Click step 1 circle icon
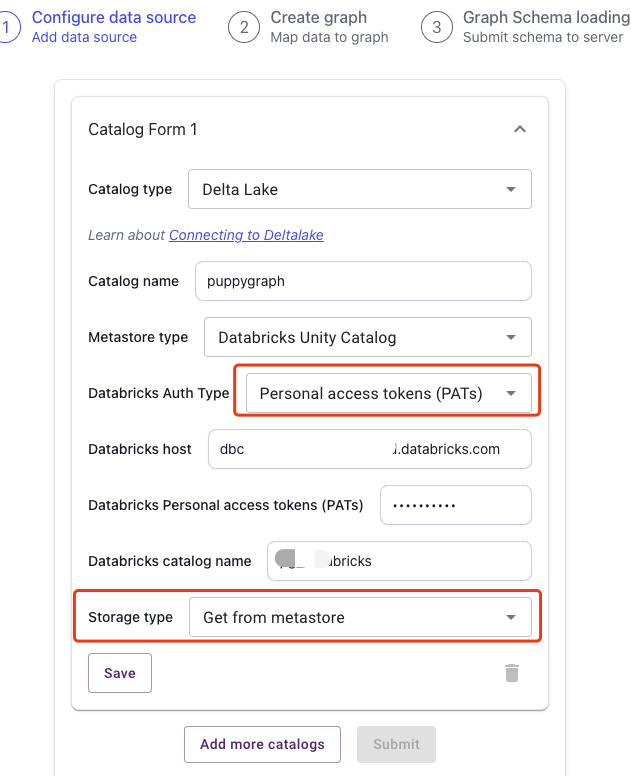The width and height of the screenshot is (631, 776). (x=7, y=27)
